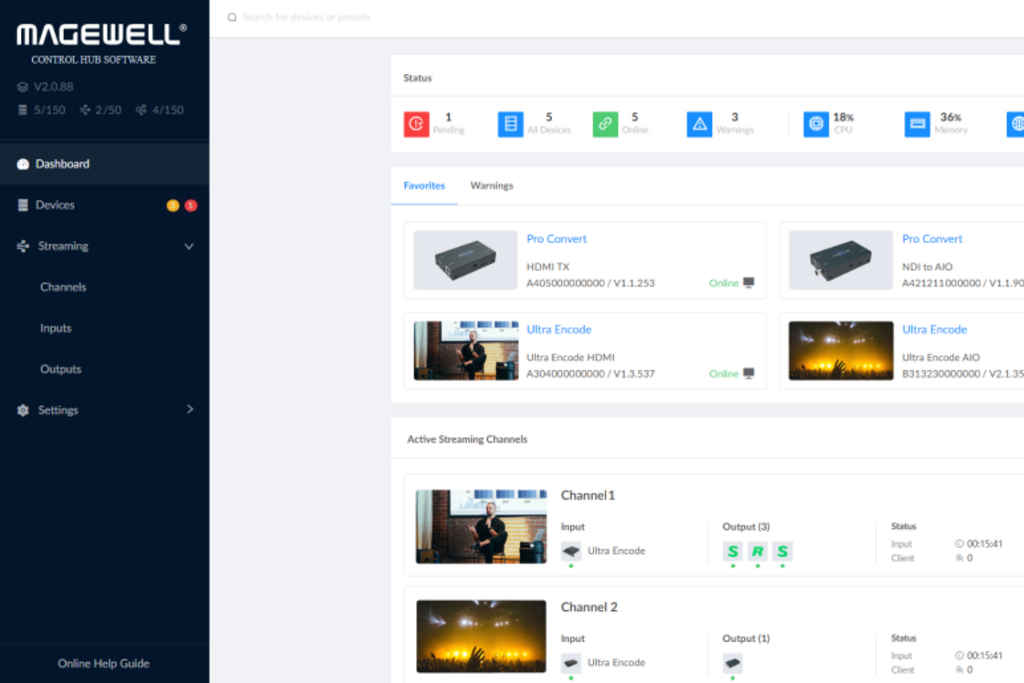Open the Pro Convert NDI to AIO link
Viewport: 1024px width, 683px height.
point(932,239)
